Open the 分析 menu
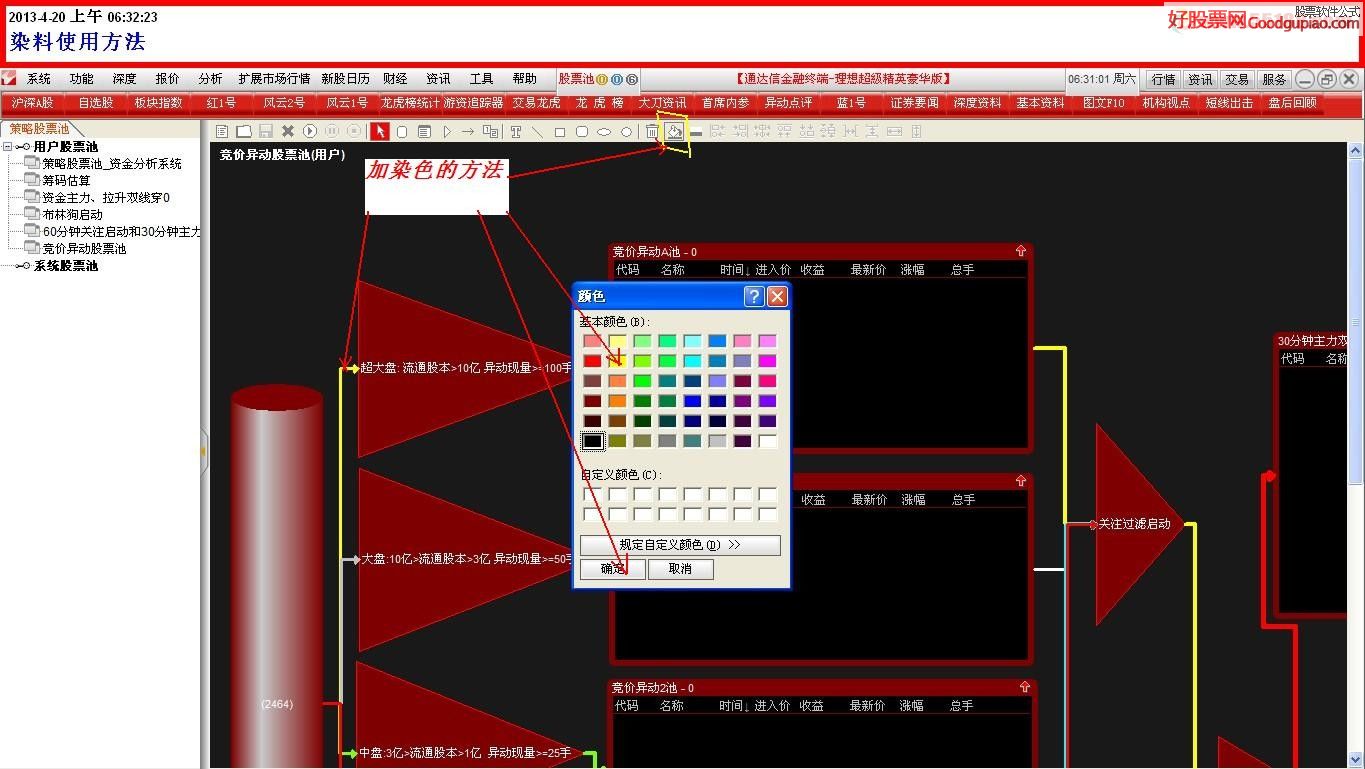Viewport: 1365px width, 769px height. coord(211,79)
